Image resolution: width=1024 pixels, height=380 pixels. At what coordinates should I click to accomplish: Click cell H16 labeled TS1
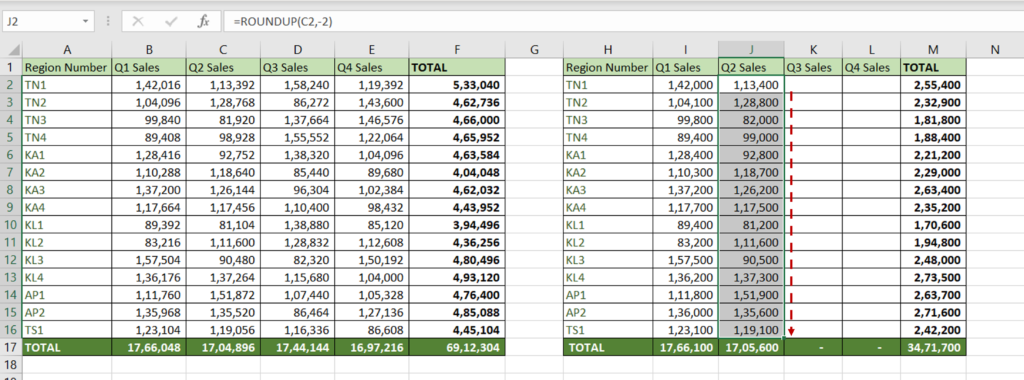tap(608, 330)
